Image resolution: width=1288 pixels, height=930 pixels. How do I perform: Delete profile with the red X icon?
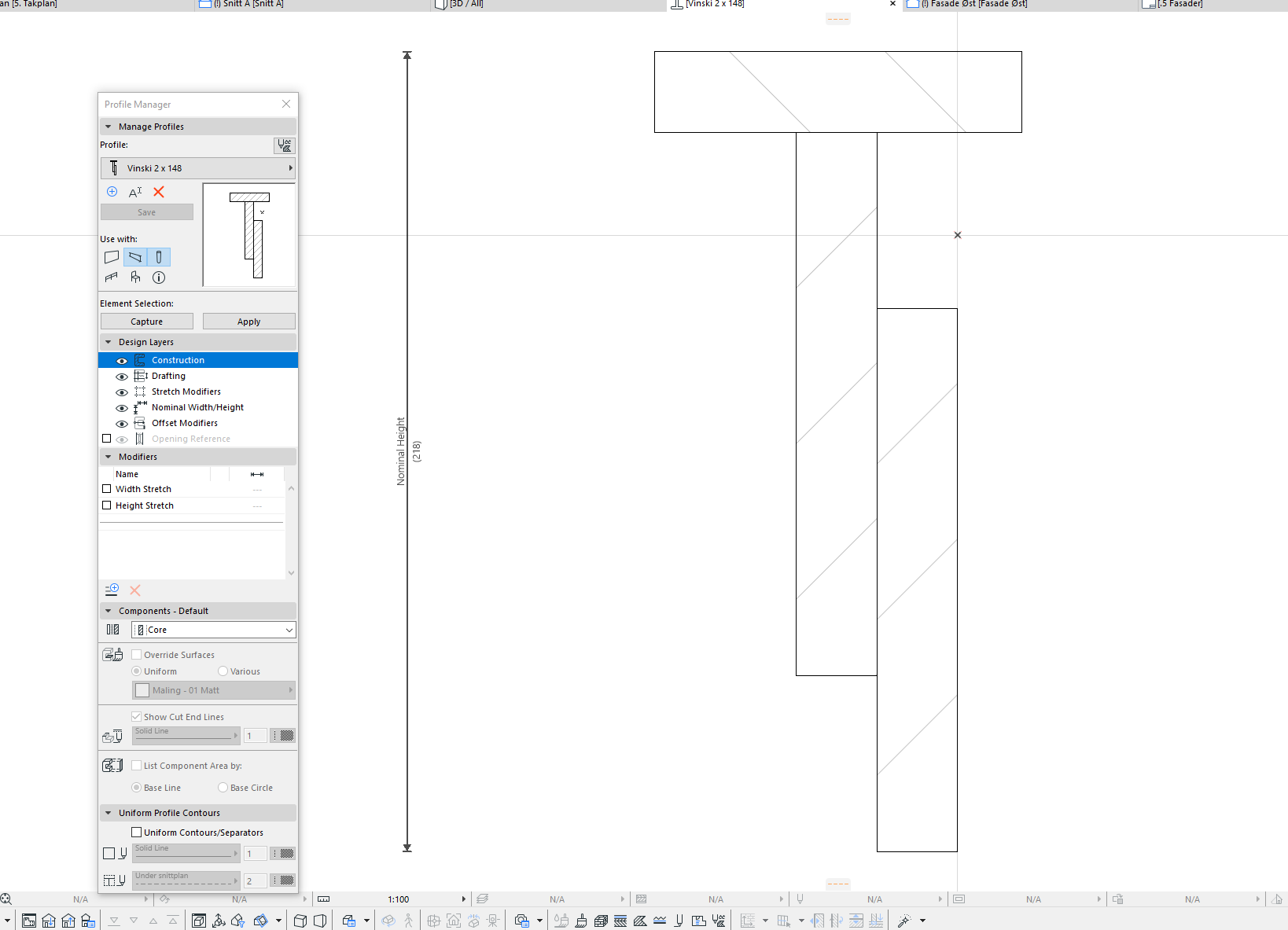tap(159, 192)
